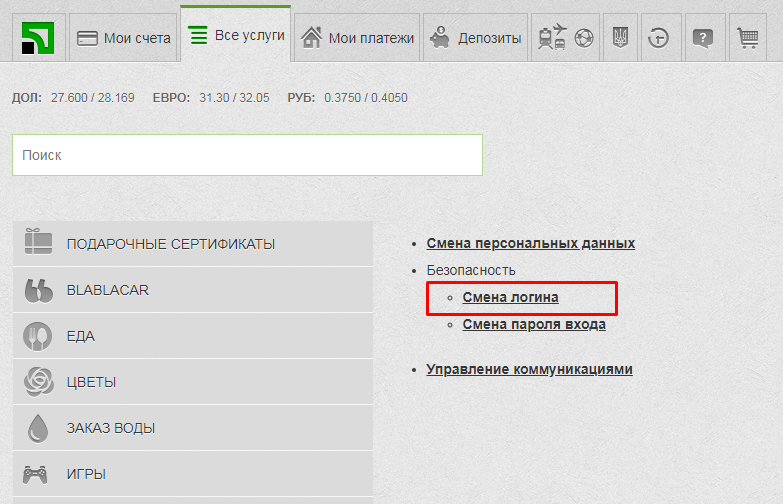Click the BlaBlaCar quotes icon
Screen dimensions: 783x504
(x=38, y=291)
